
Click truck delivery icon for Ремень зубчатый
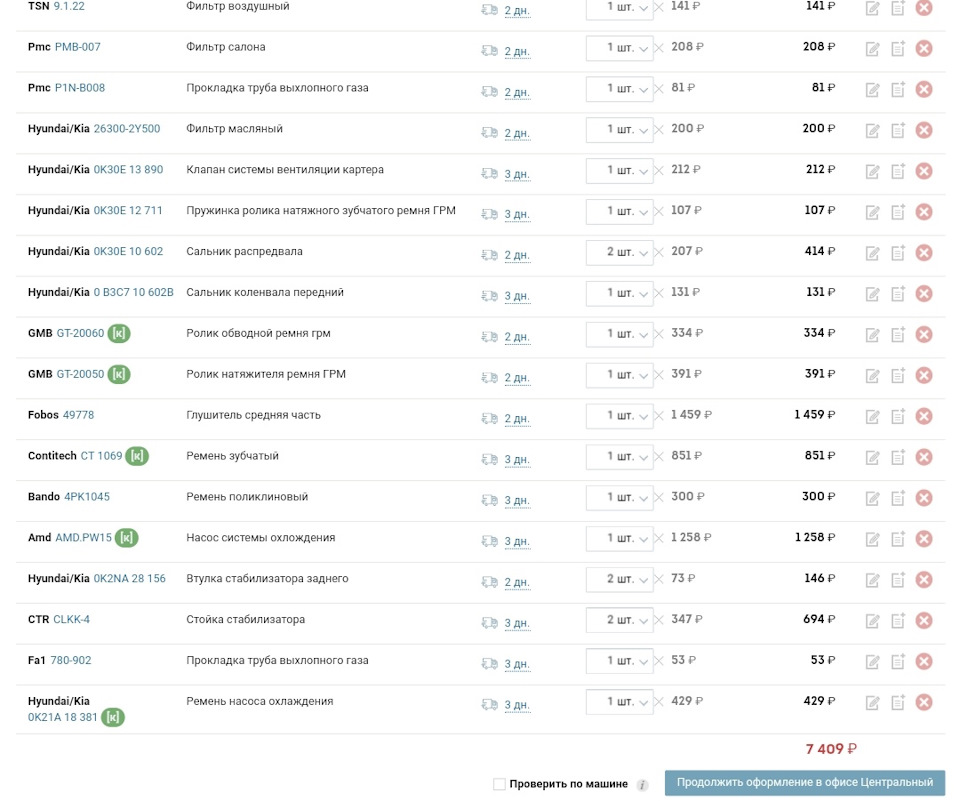489,459
